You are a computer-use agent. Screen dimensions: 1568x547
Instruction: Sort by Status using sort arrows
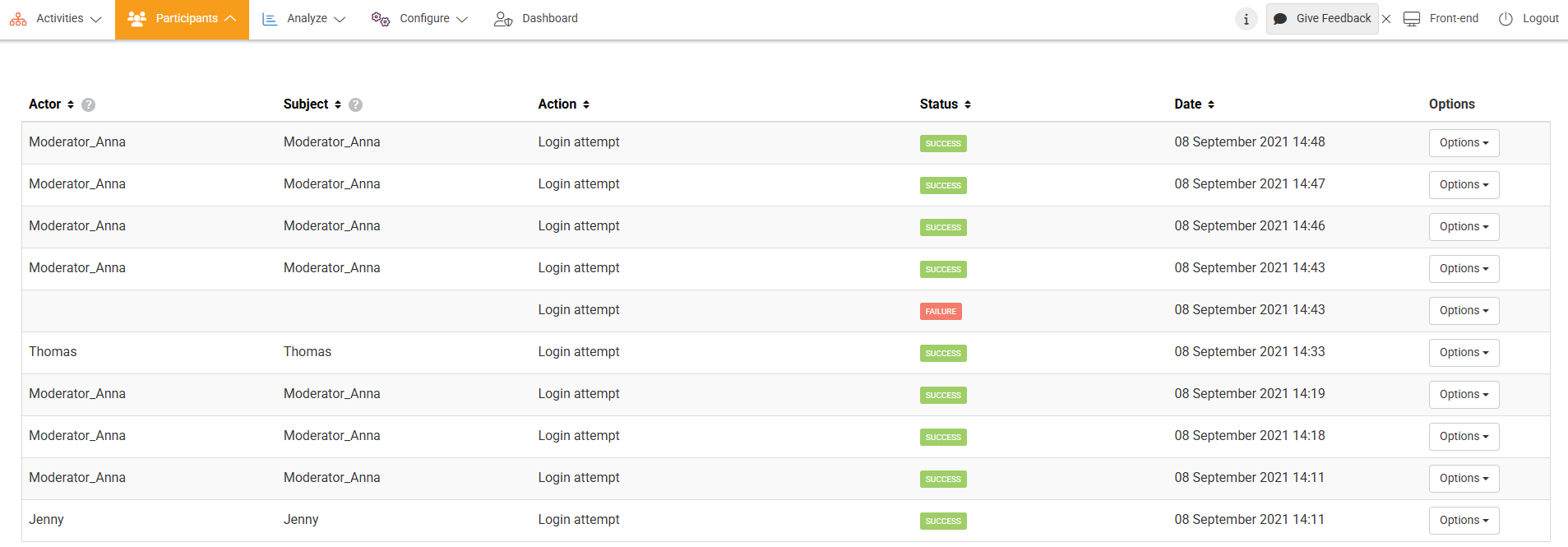point(968,104)
